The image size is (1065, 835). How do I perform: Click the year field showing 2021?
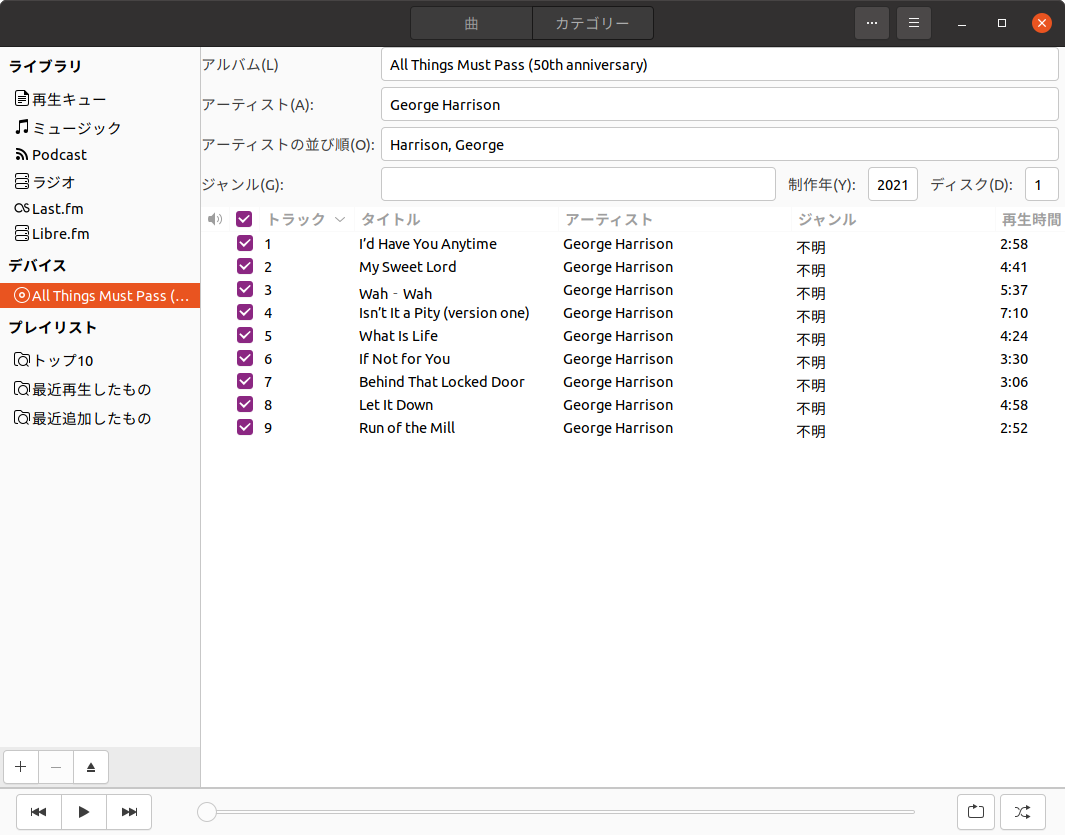(892, 184)
